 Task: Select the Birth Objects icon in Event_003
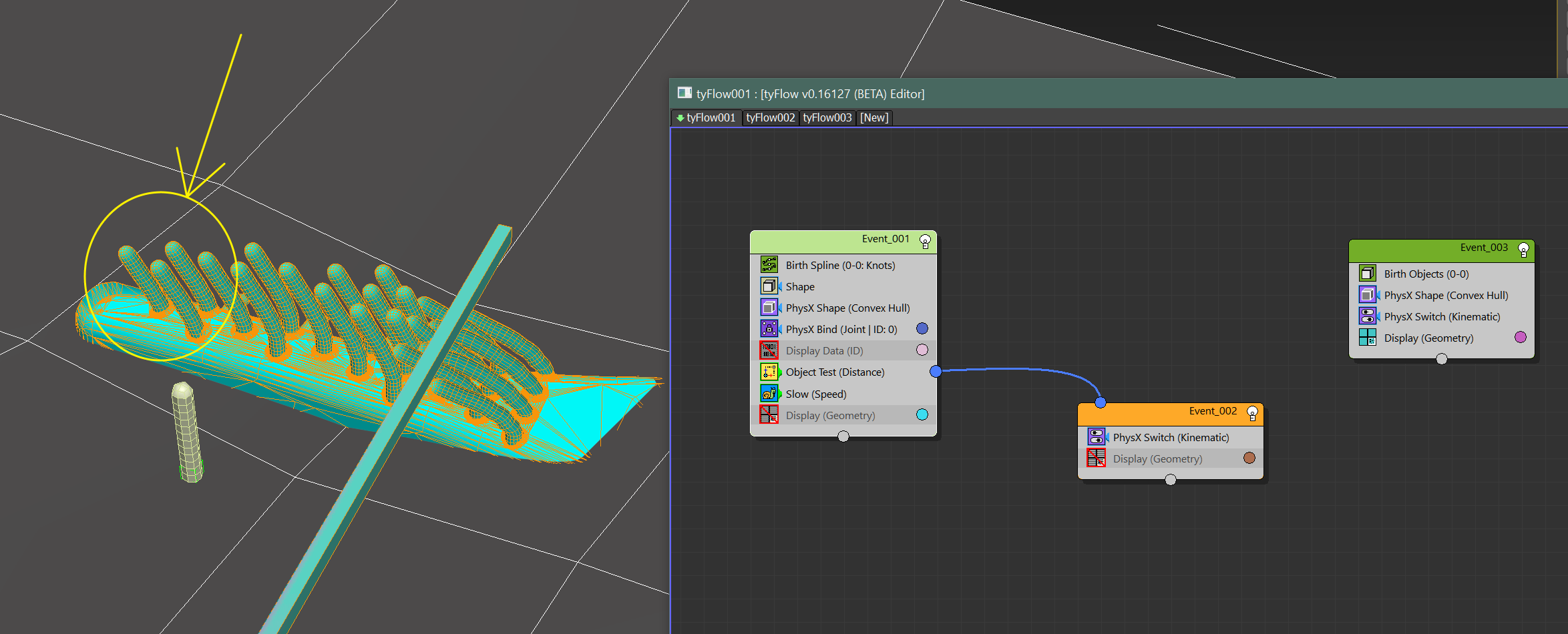coord(1367,274)
